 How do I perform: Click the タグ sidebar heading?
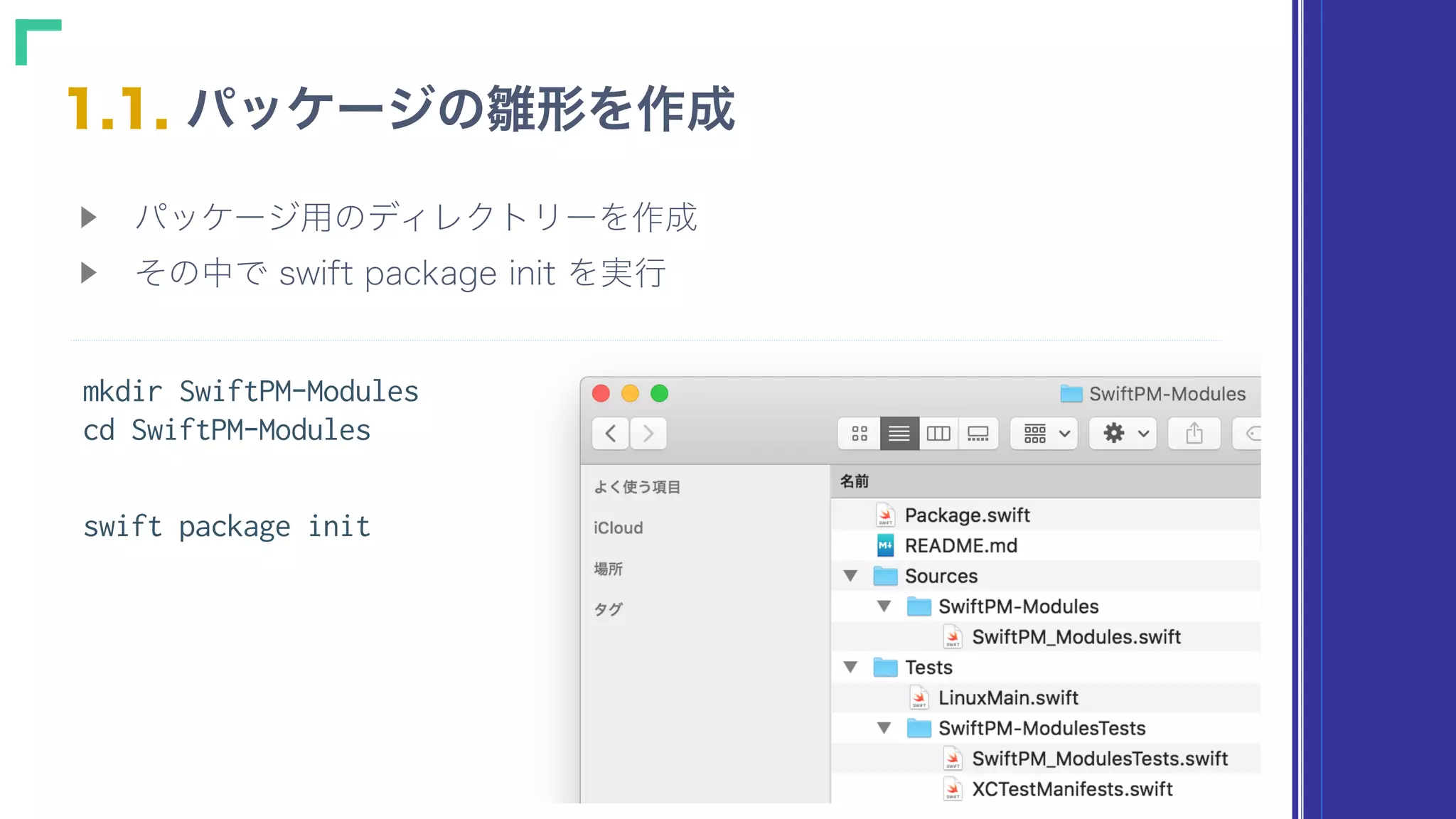[608, 609]
